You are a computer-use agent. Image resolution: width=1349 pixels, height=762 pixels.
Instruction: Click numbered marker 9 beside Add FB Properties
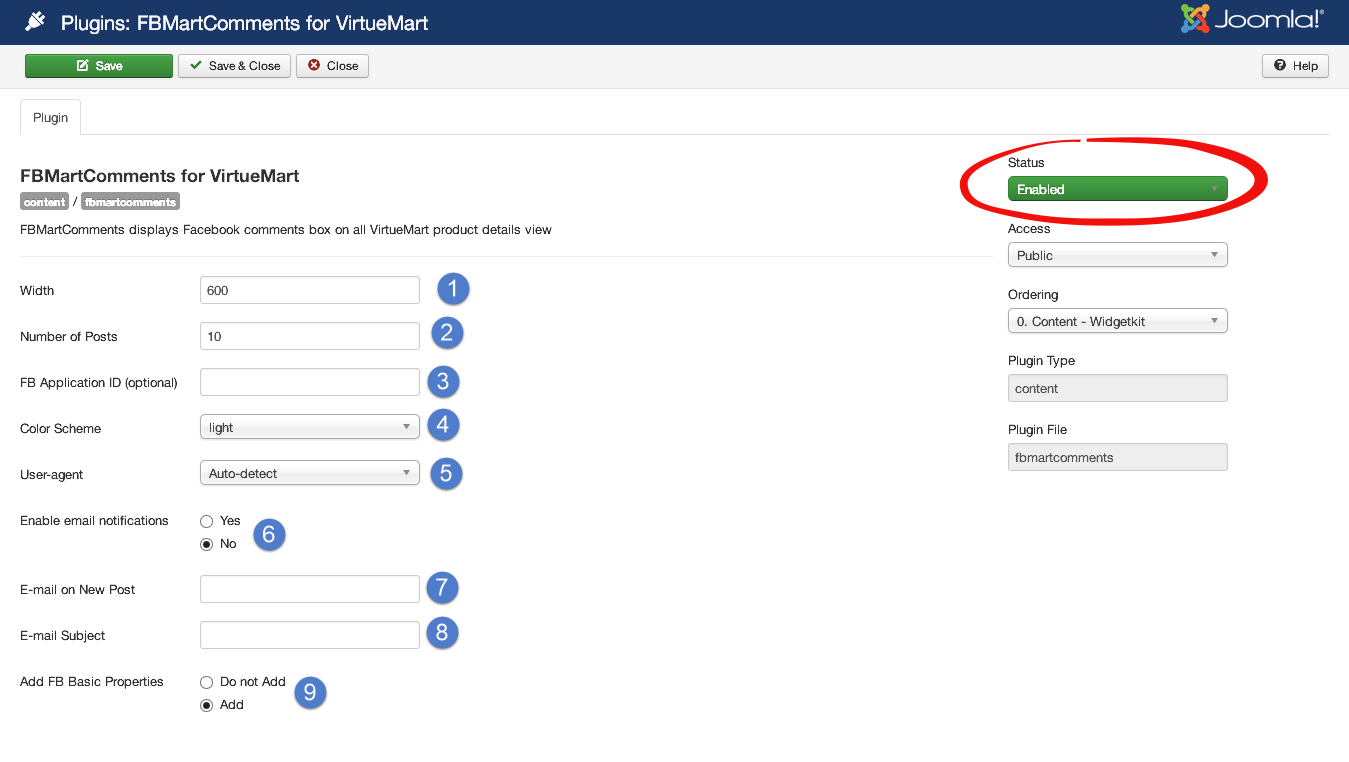click(310, 693)
